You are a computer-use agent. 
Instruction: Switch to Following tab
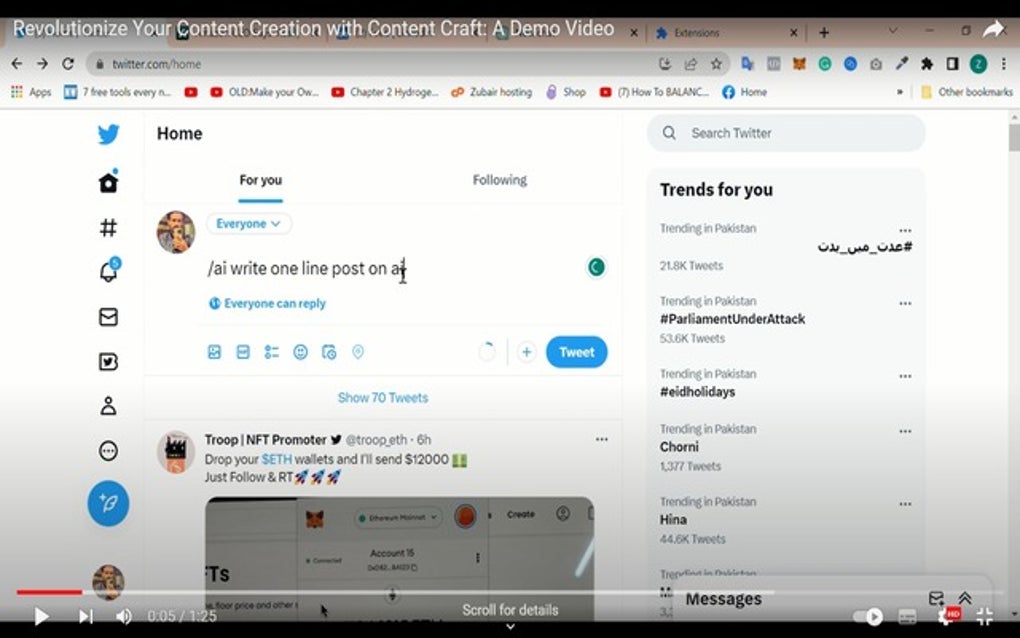point(500,180)
